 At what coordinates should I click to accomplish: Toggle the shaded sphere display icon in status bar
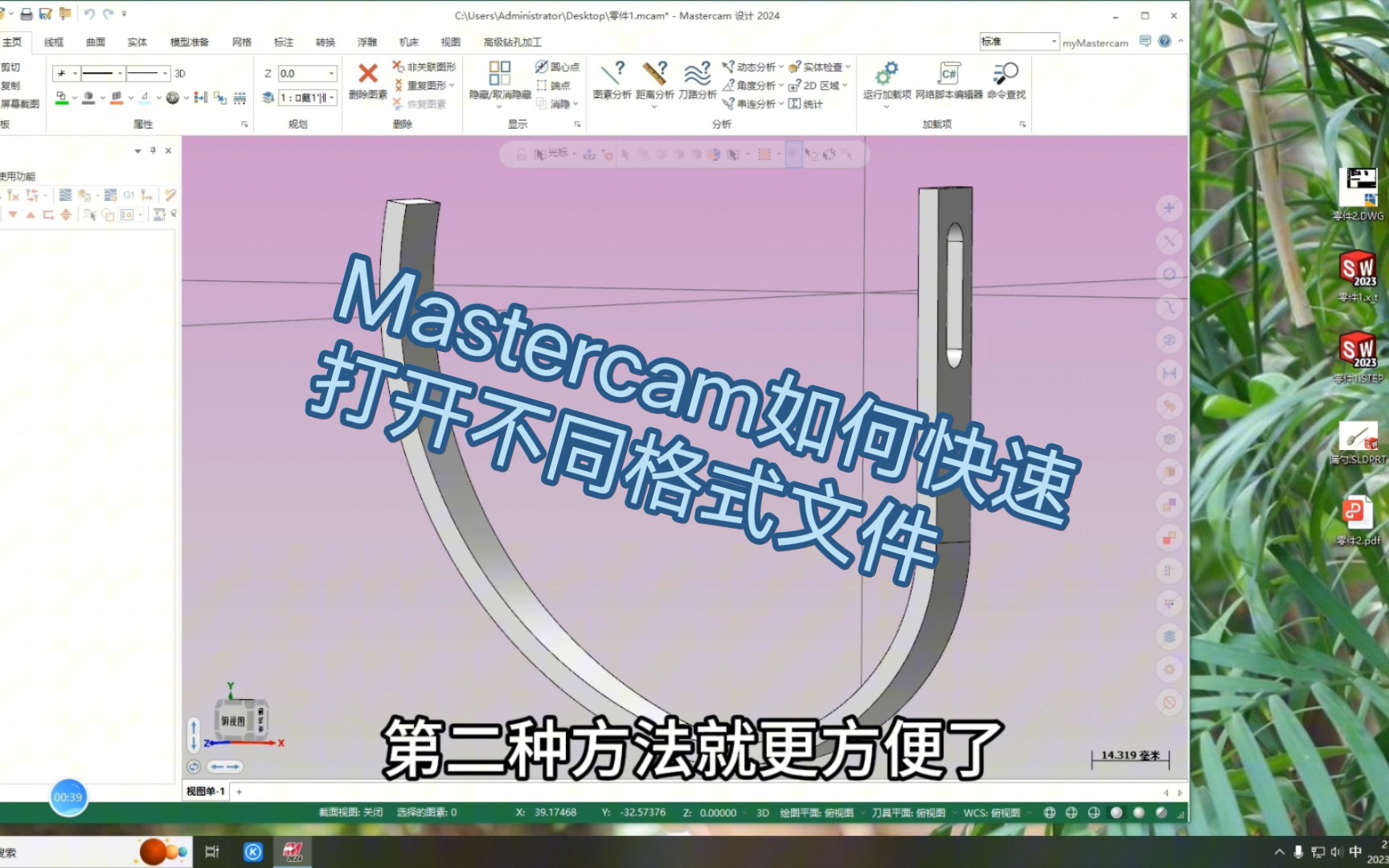coord(1116,813)
